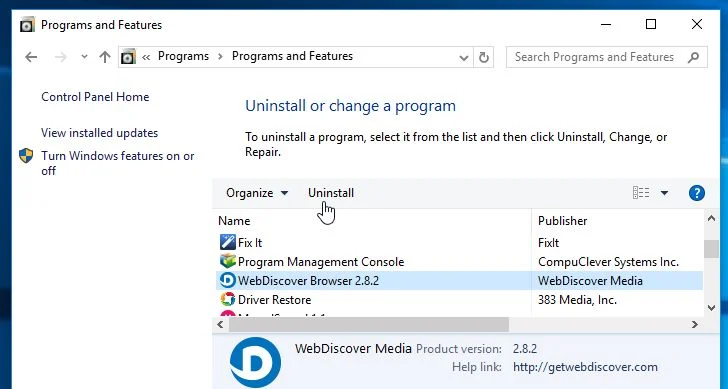Viewport: 728px width, 389px height.
Task: Click the horizontal scrollbar thumb
Action: pyautogui.click(x=369, y=324)
